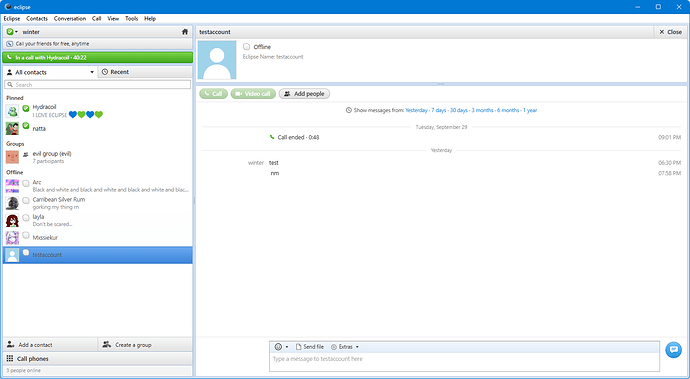Show messages from 6 months
Screen dimensions: 690x379
pos(508,110)
